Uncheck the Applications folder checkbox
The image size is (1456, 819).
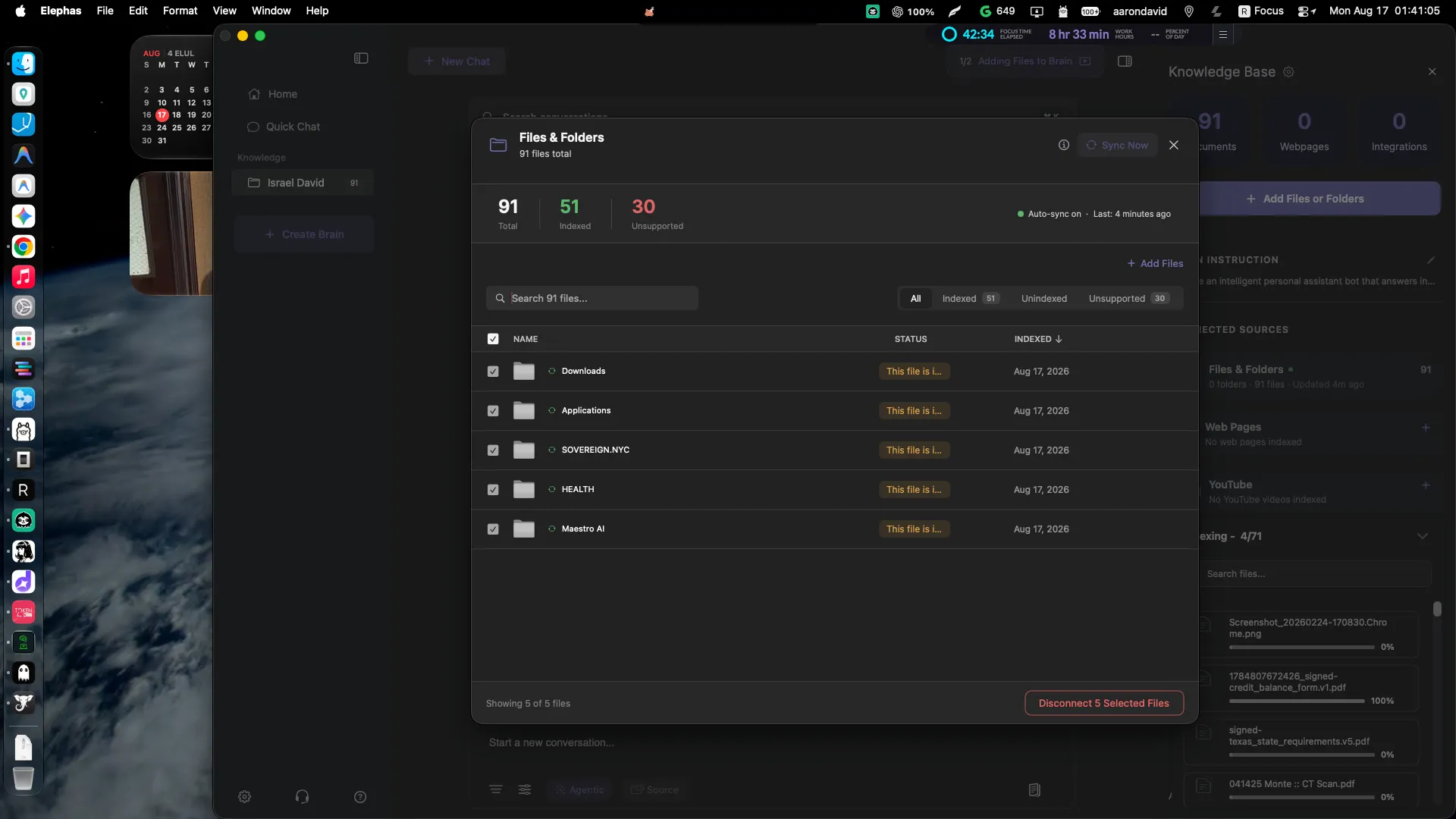(493, 411)
